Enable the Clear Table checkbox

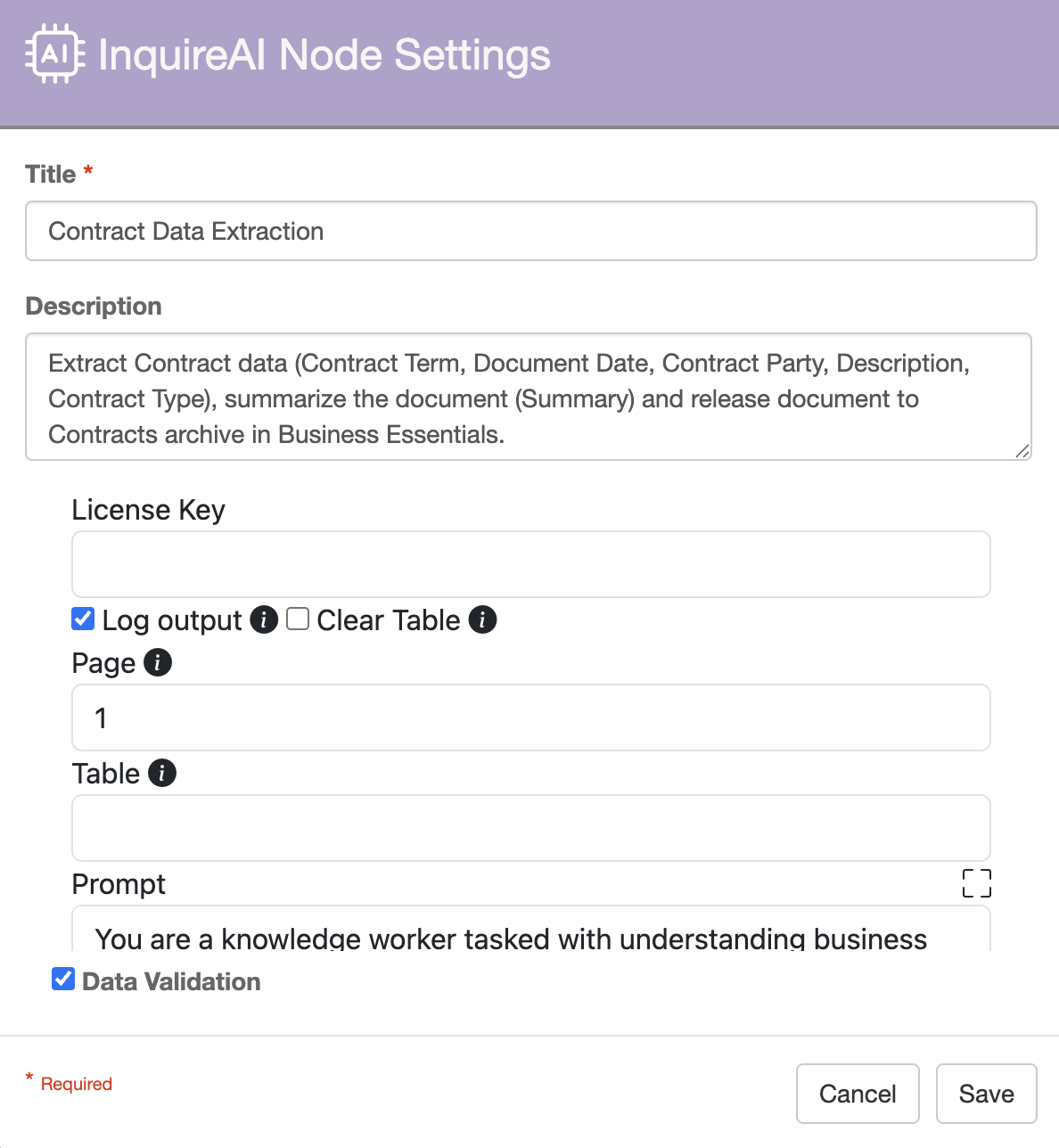click(298, 619)
